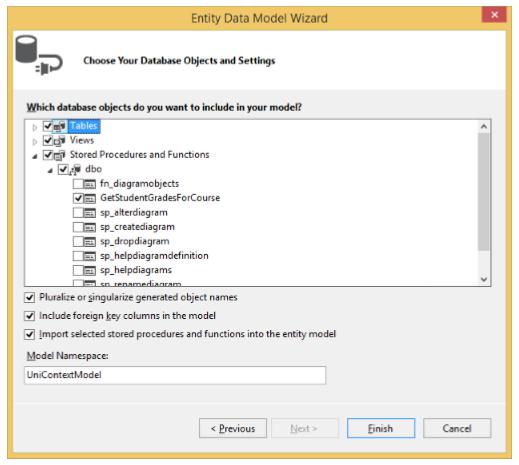Click the Previous button
Viewport: 519px width, 465px height.
tap(233, 428)
